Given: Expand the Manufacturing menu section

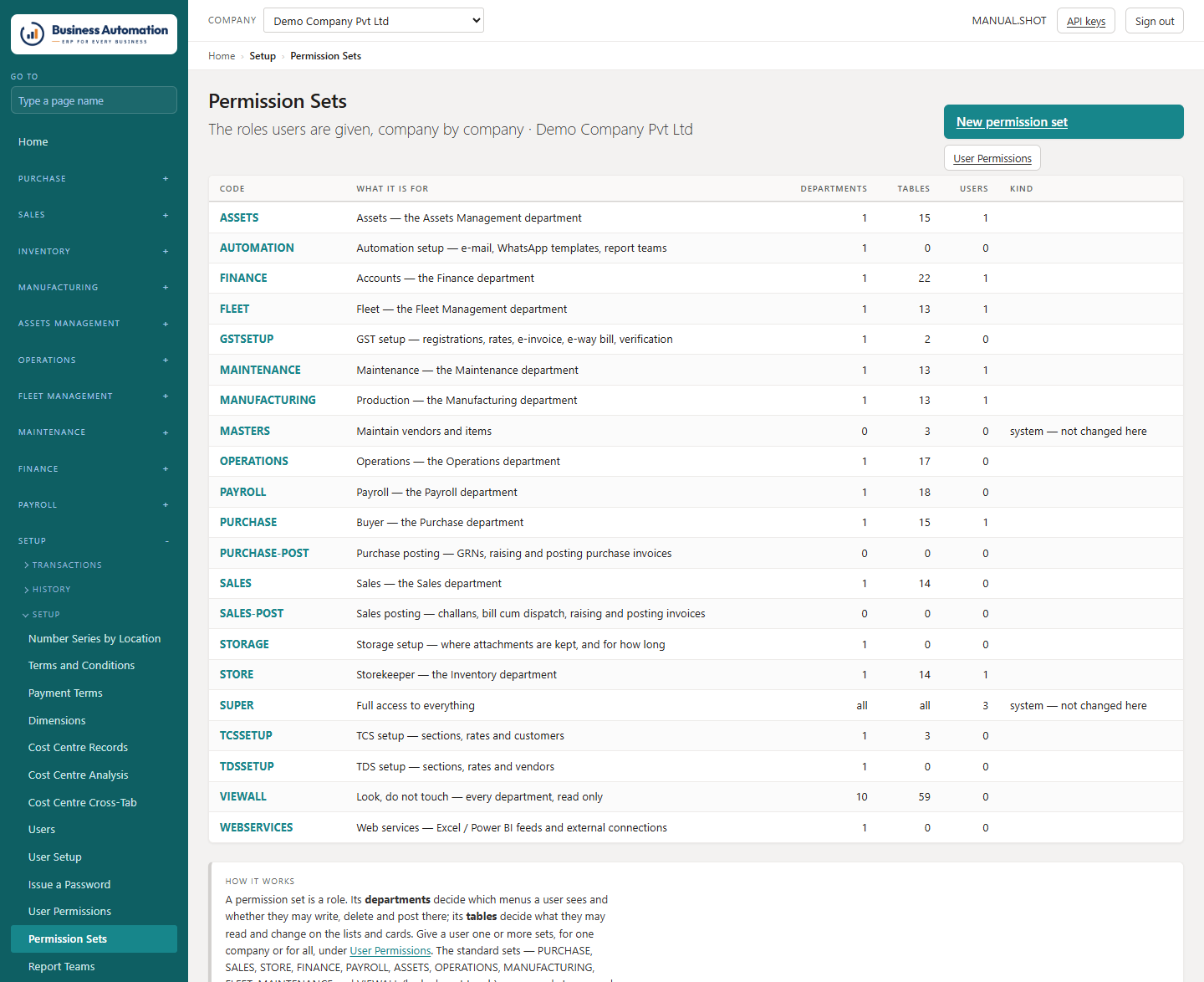Looking at the screenshot, I should pos(94,288).
